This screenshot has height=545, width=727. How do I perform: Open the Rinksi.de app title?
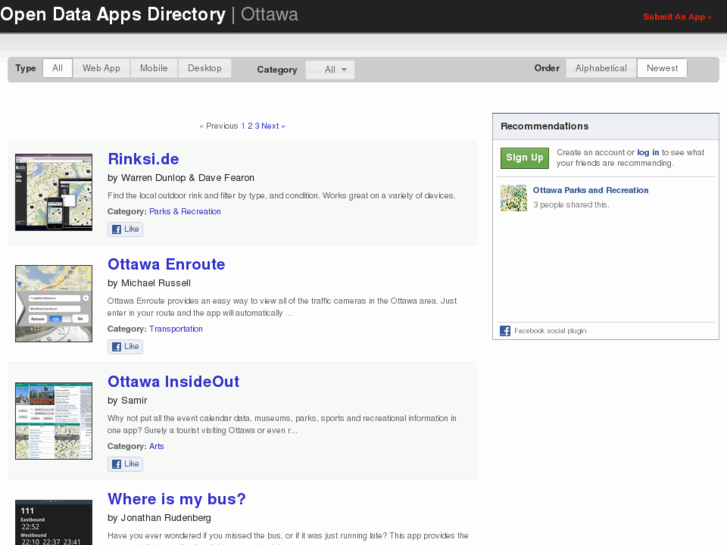143,159
